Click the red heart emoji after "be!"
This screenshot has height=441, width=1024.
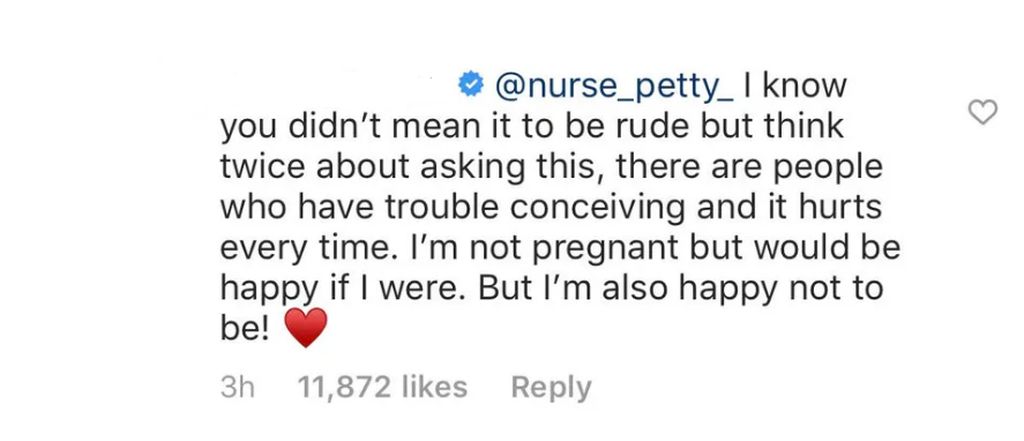click(x=306, y=327)
